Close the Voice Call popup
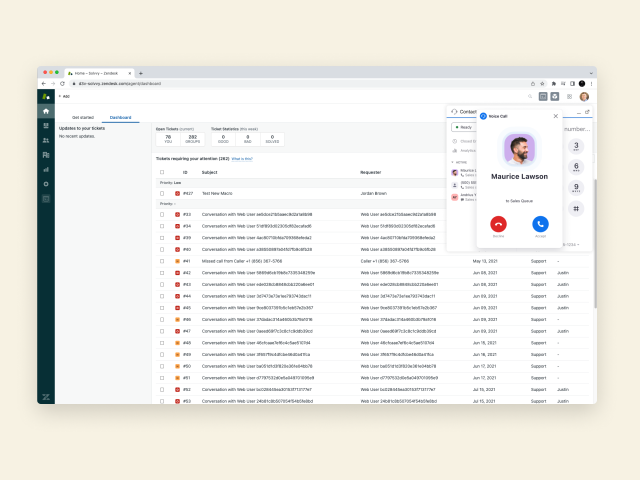This screenshot has width=640, height=480. pos(556,116)
